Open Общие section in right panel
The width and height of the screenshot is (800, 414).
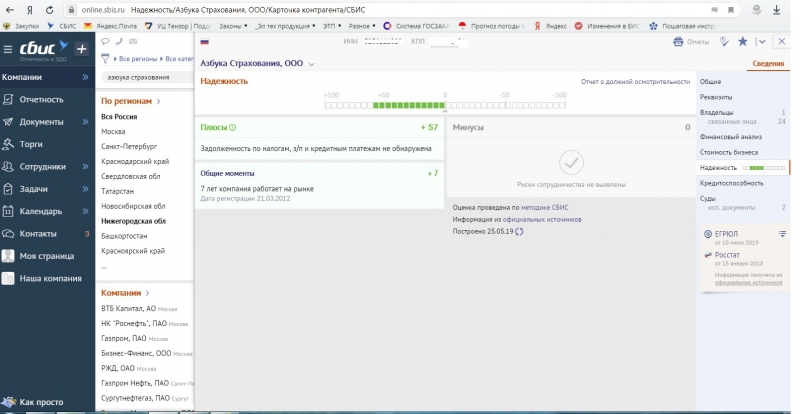[x=710, y=82]
